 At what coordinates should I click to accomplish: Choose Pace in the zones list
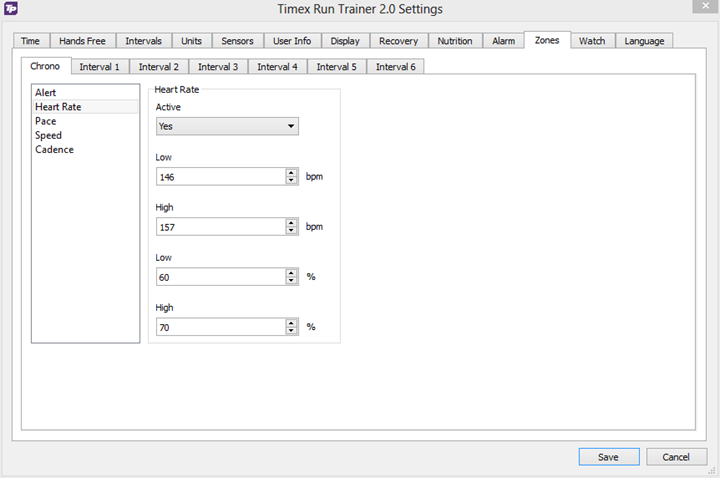tap(85, 121)
